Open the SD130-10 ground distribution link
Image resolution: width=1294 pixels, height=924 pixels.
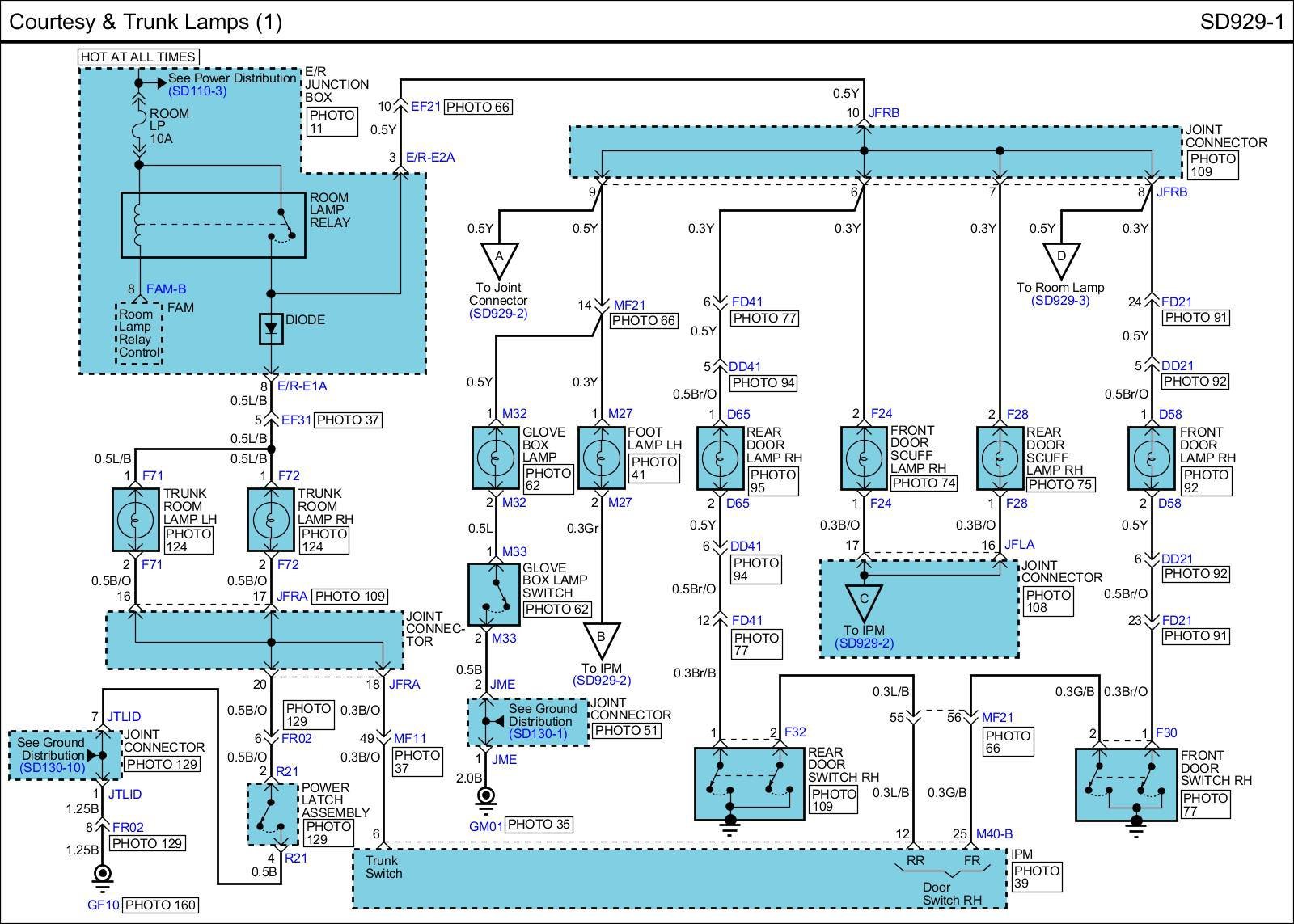53,768
